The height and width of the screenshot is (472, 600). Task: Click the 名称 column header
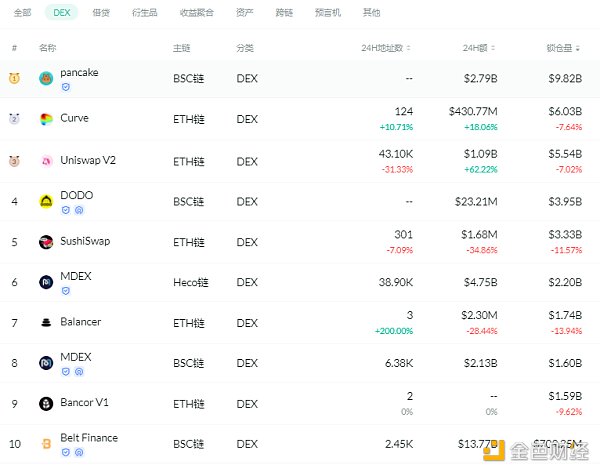click(x=47, y=48)
